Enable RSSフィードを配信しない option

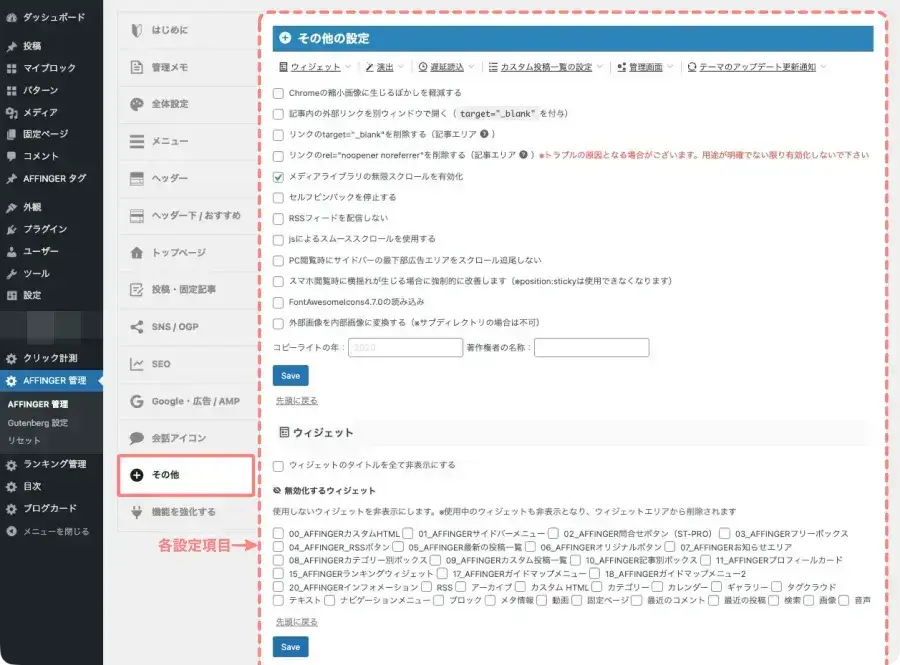(277, 217)
